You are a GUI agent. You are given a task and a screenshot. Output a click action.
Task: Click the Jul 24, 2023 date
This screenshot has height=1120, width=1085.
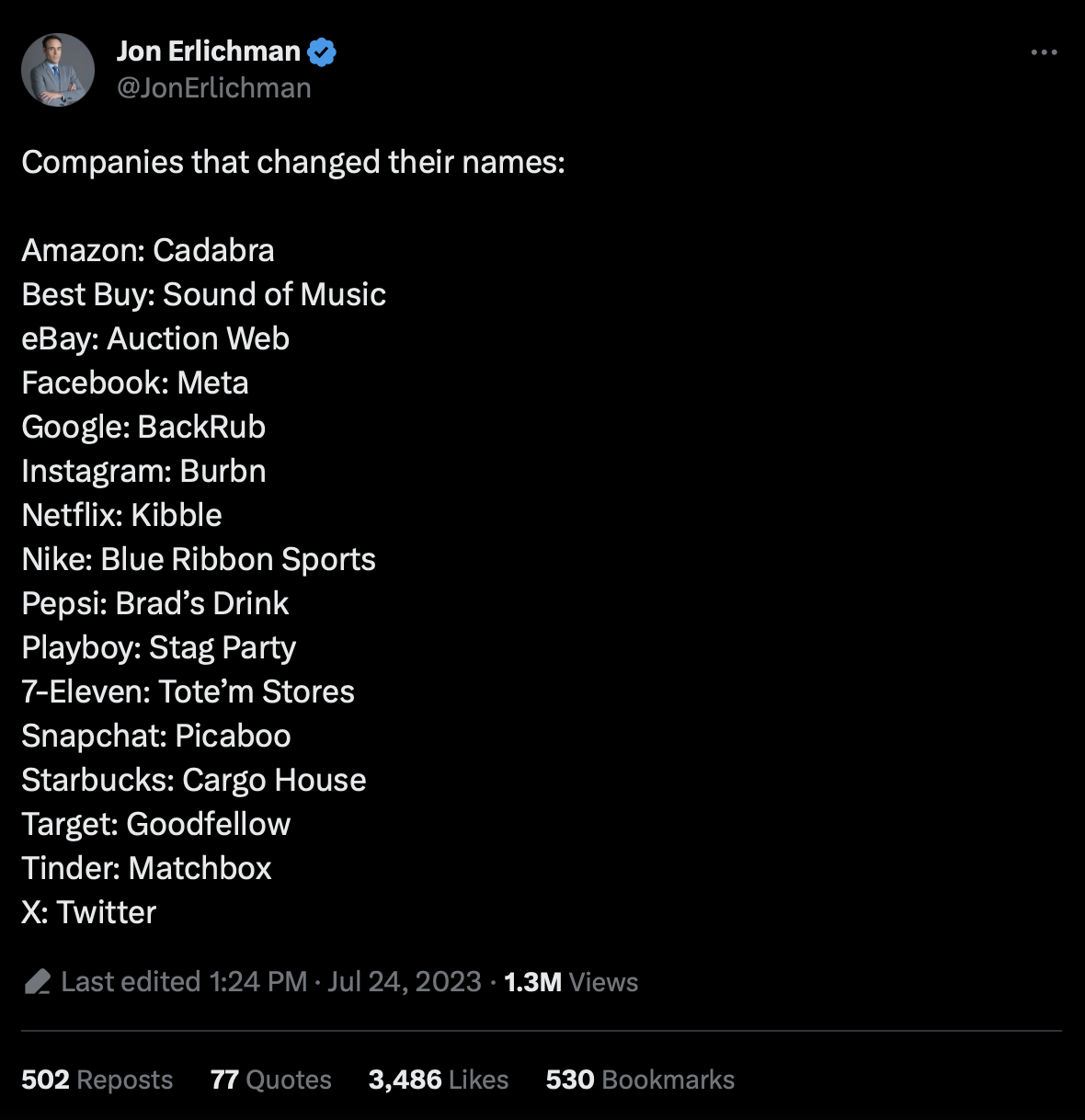pos(404,982)
